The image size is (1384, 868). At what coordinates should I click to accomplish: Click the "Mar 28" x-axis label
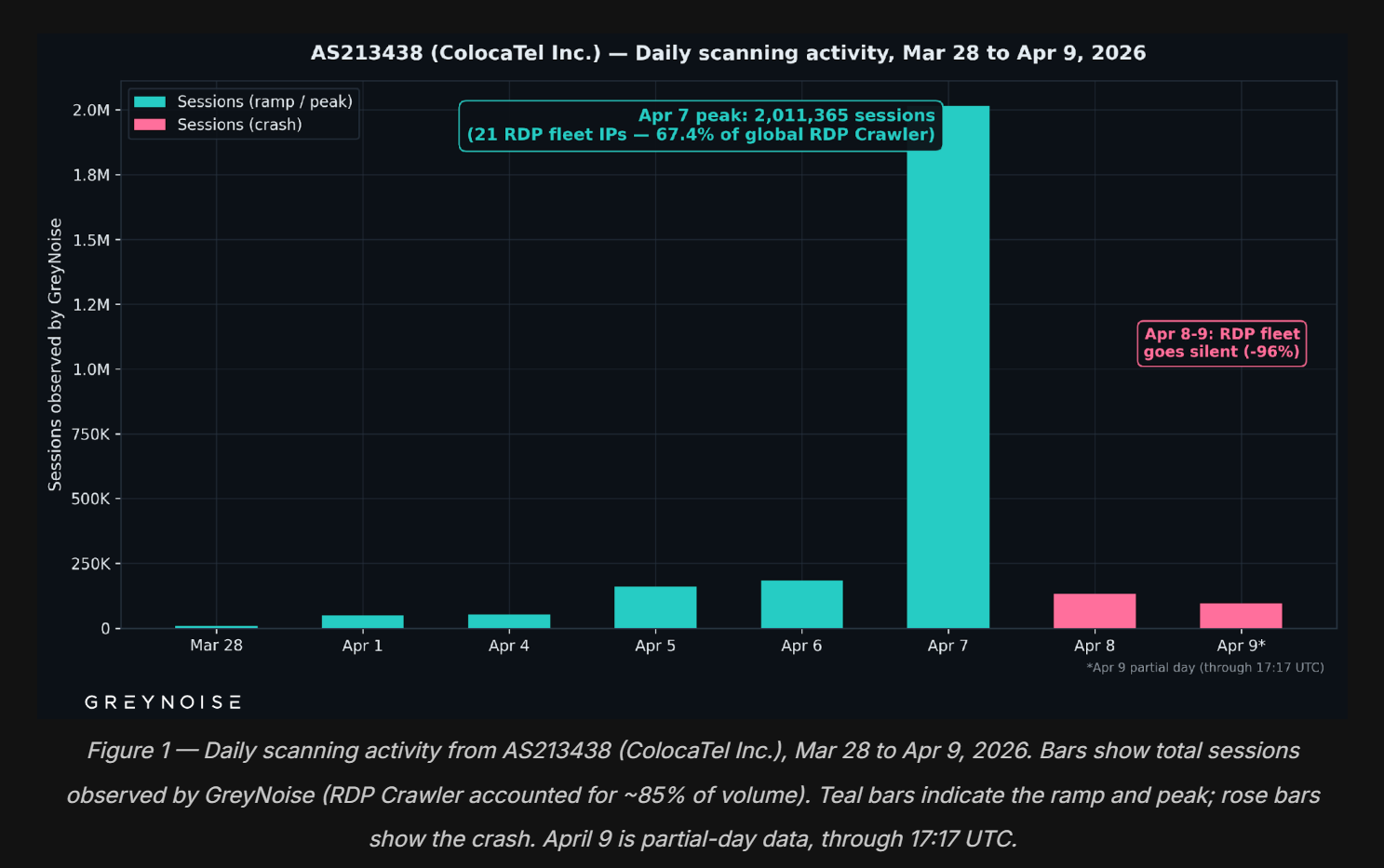(x=217, y=646)
